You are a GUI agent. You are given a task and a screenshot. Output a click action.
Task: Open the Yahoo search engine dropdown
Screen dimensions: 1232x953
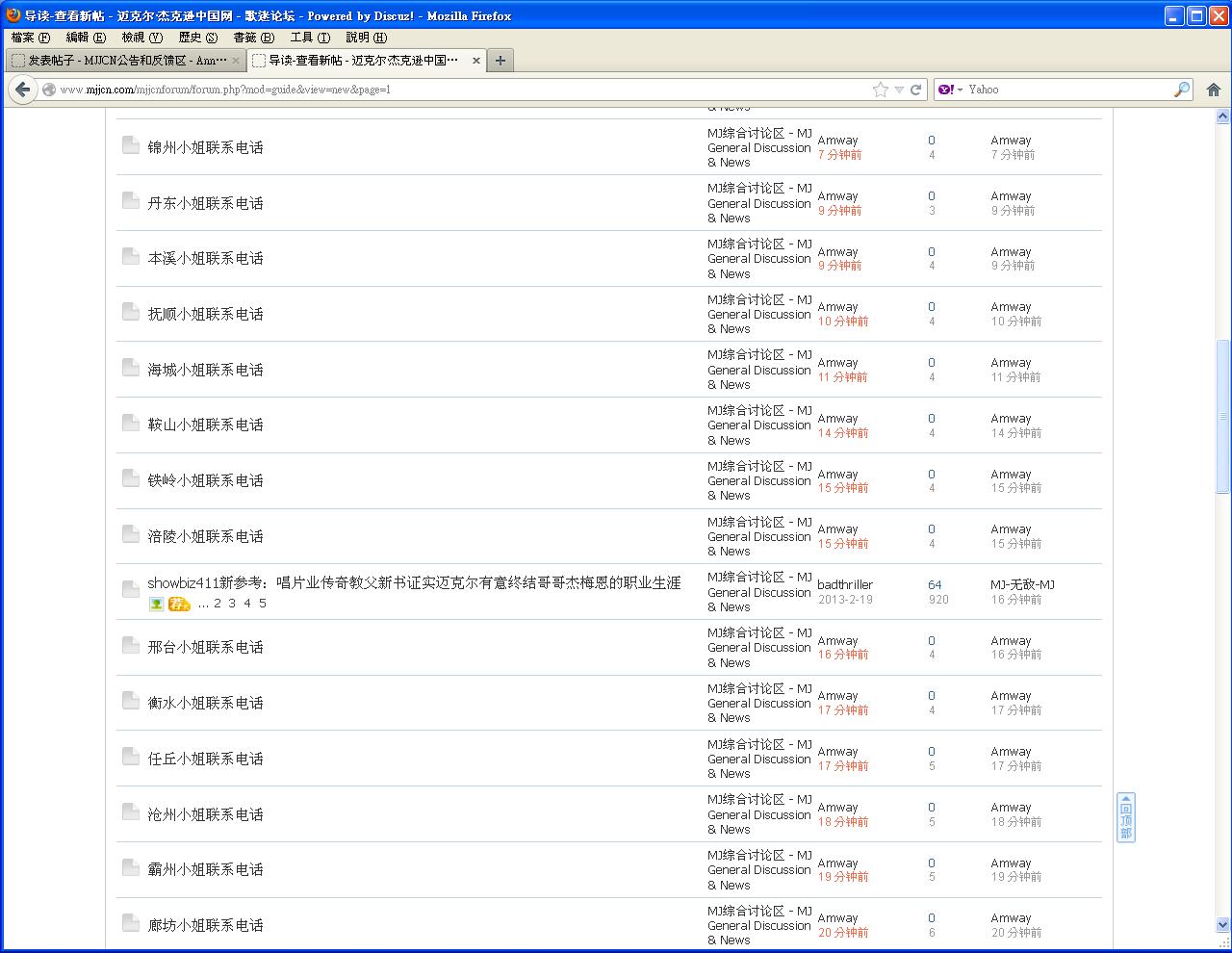[950, 90]
